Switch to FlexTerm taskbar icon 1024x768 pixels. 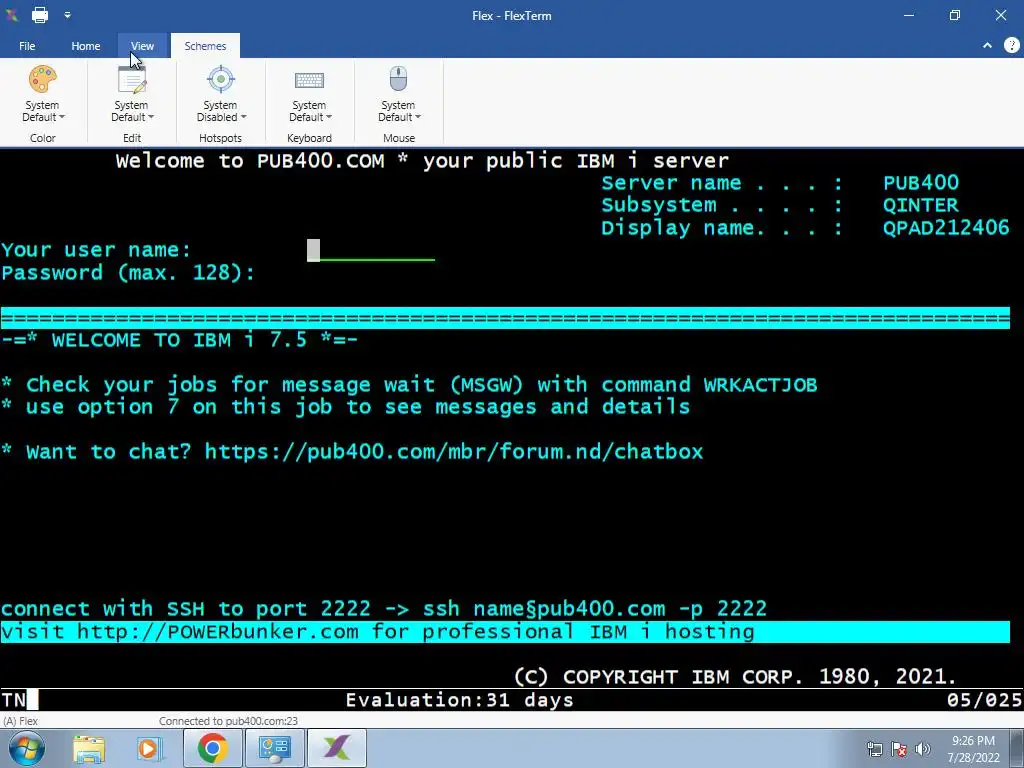coord(336,748)
